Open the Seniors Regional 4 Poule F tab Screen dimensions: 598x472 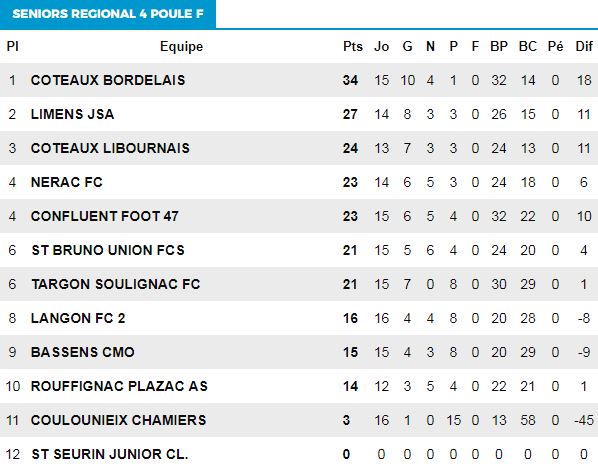108,14
